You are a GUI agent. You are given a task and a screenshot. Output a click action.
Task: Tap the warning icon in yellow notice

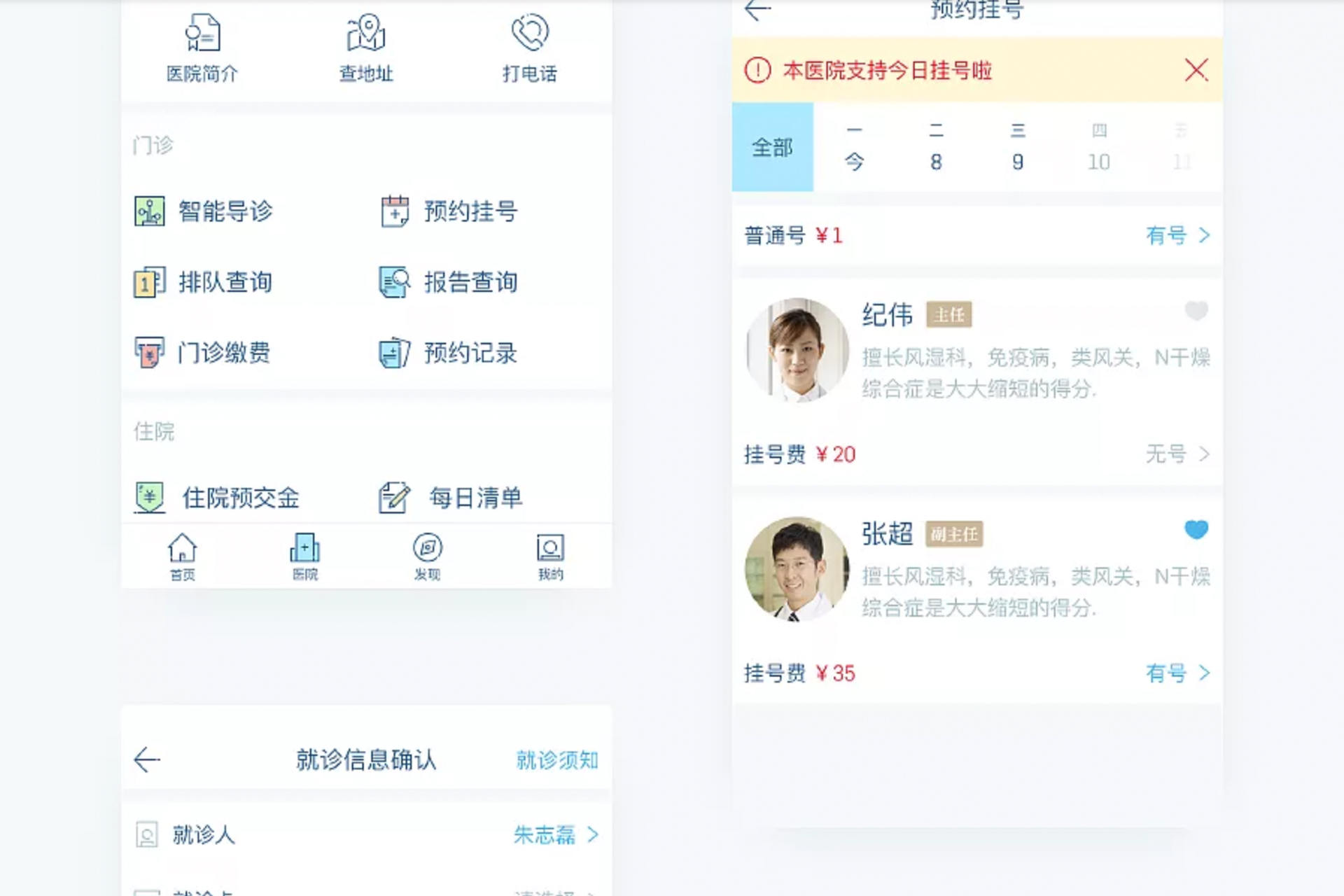click(757, 70)
